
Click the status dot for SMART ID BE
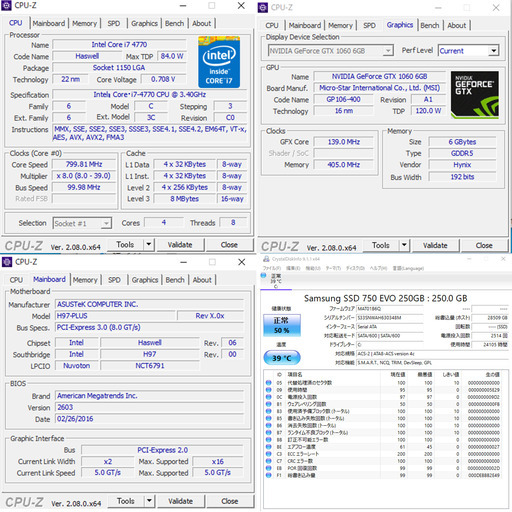tap(269, 447)
